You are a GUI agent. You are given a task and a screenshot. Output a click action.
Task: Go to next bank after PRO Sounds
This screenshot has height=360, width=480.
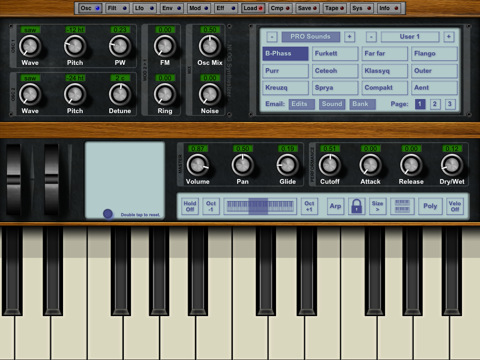coord(349,37)
